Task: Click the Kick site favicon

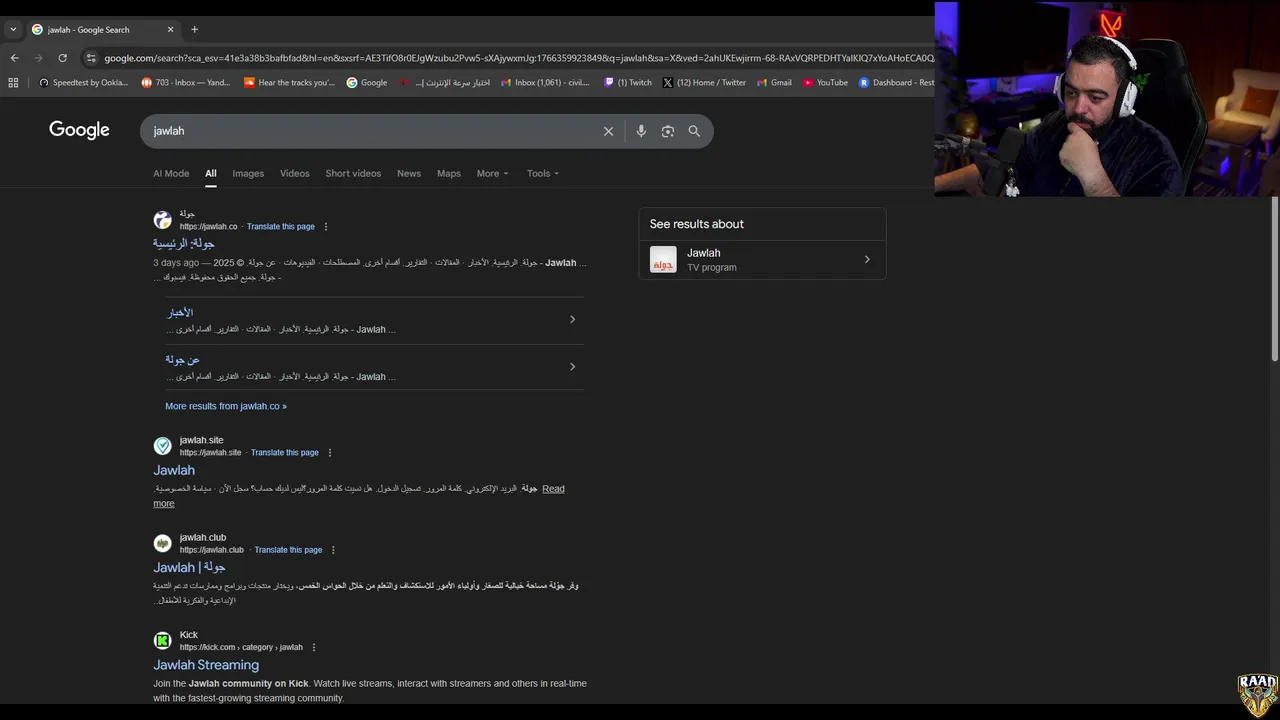Action: 162,641
